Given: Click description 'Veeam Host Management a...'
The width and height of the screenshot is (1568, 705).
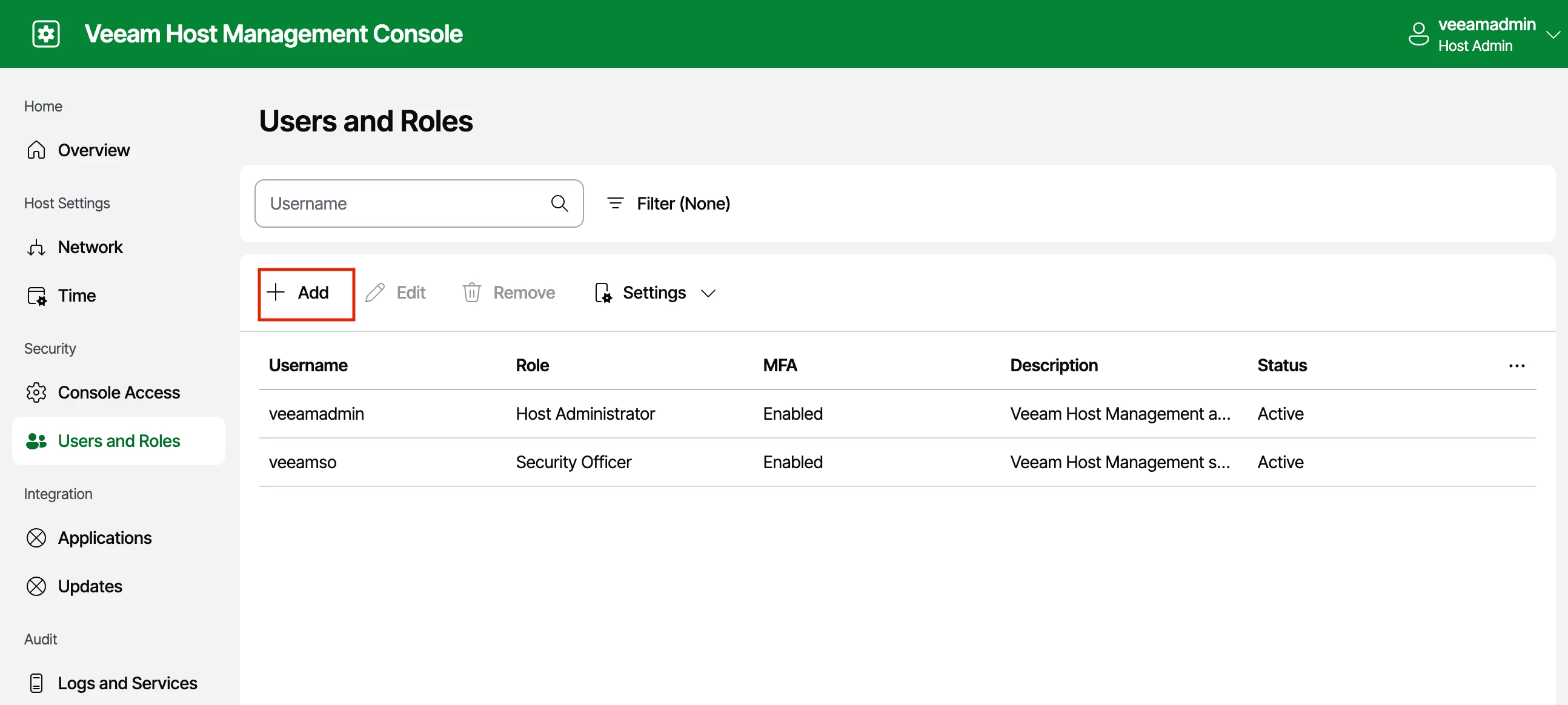Looking at the screenshot, I should (x=1120, y=414).
